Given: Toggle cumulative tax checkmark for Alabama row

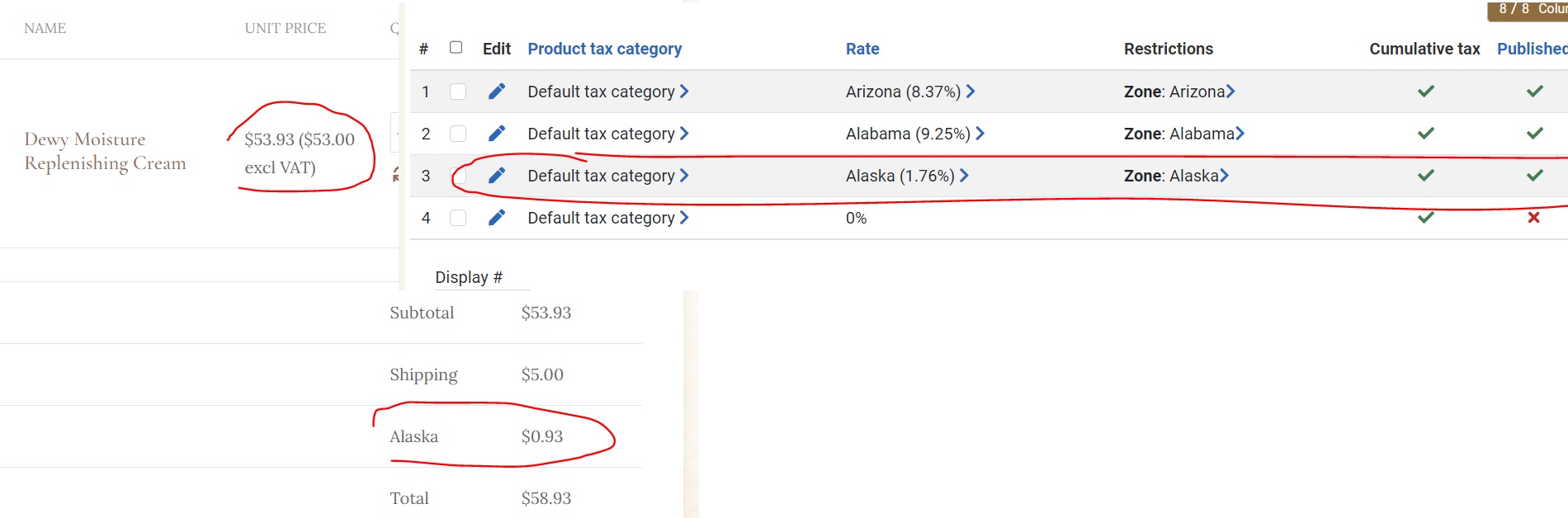Looking at the screenshot, I should point(1425,134).
